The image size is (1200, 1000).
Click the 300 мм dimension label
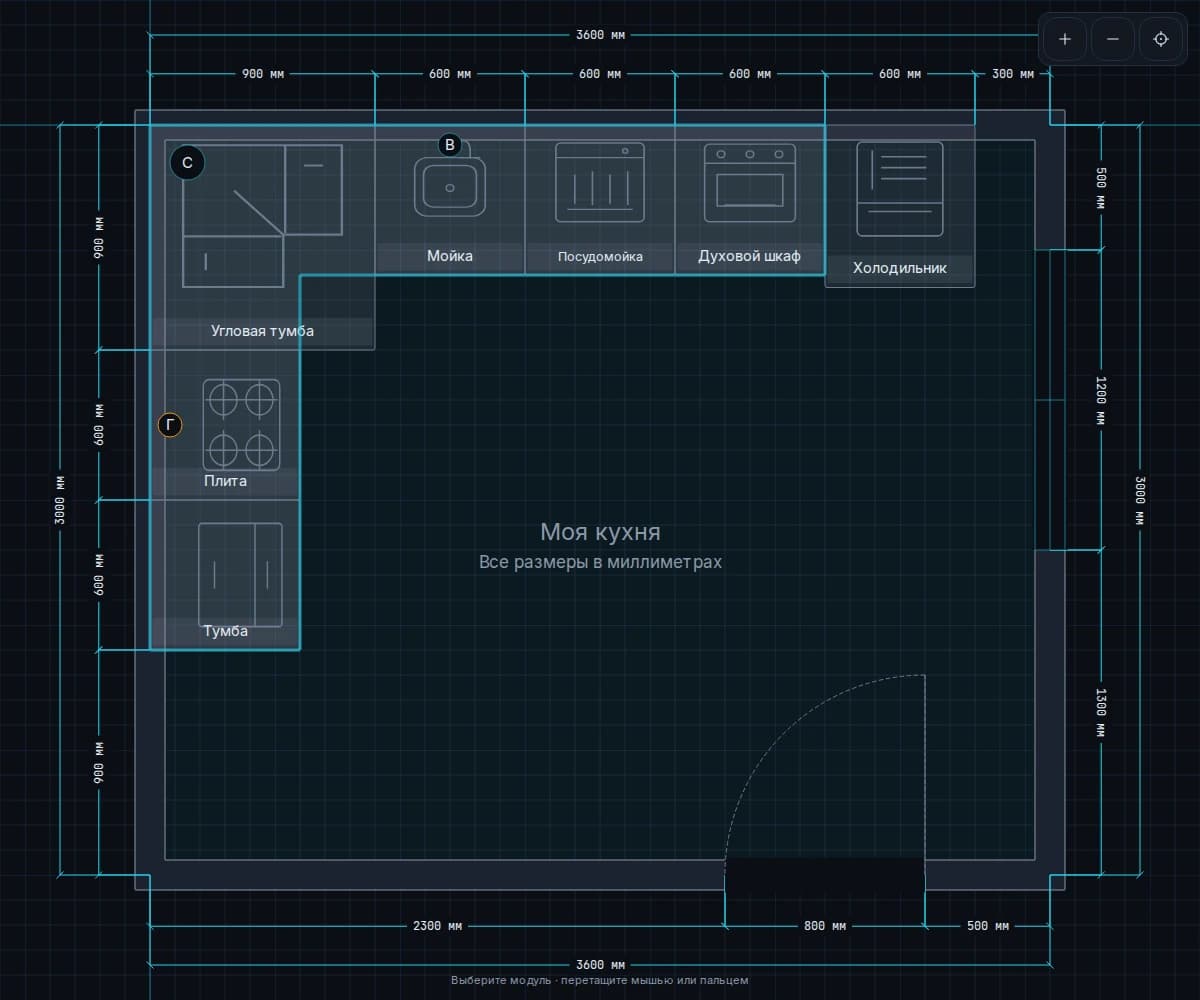click(1012, 74)
